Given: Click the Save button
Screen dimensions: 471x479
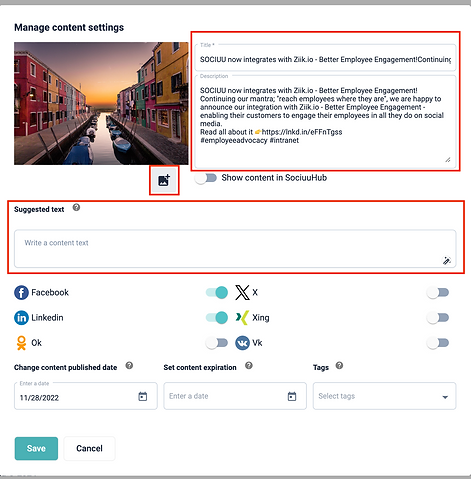Looking at the screenshot, I should point(36,448).
